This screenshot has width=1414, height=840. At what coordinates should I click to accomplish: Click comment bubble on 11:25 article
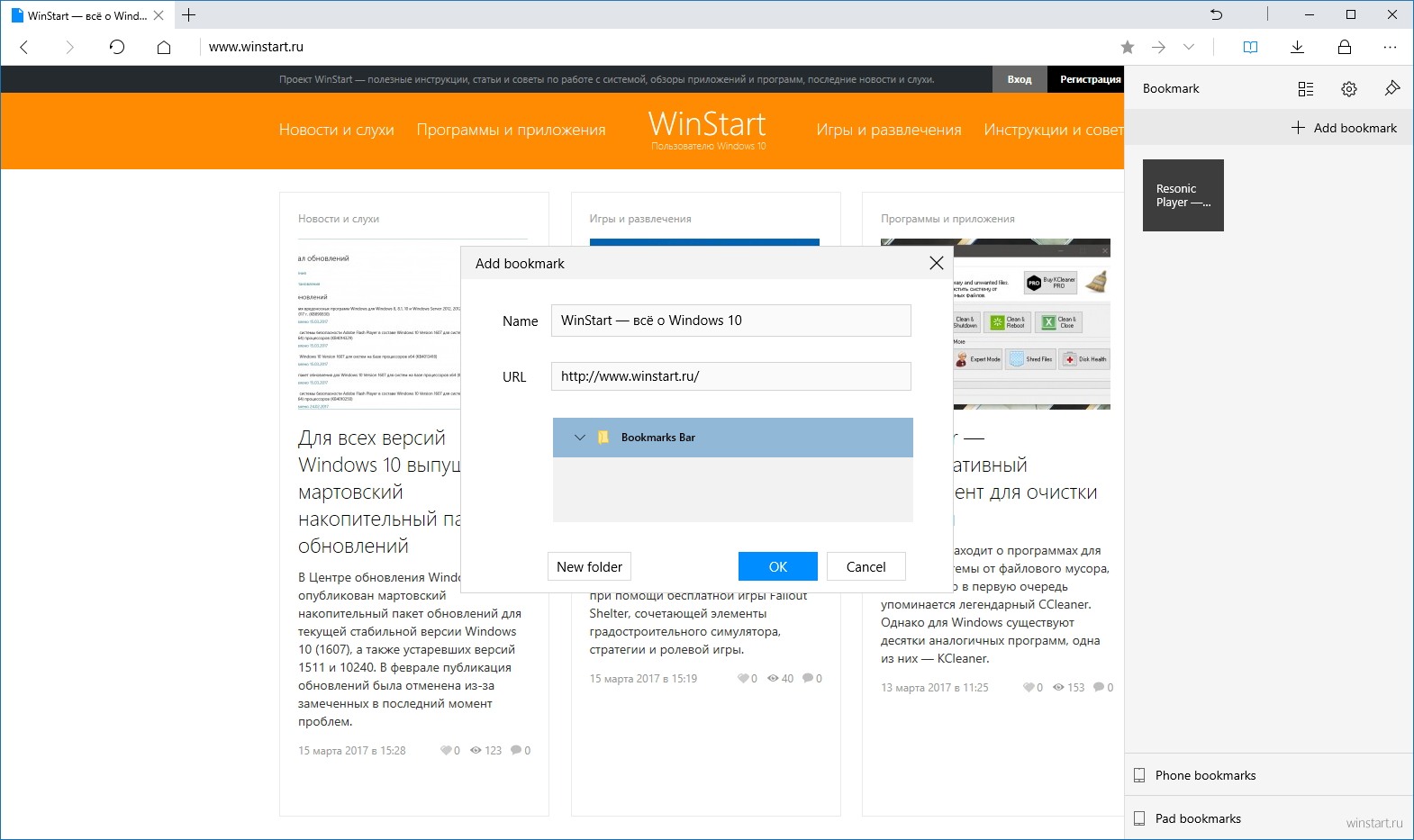(x=1099, y=687)
